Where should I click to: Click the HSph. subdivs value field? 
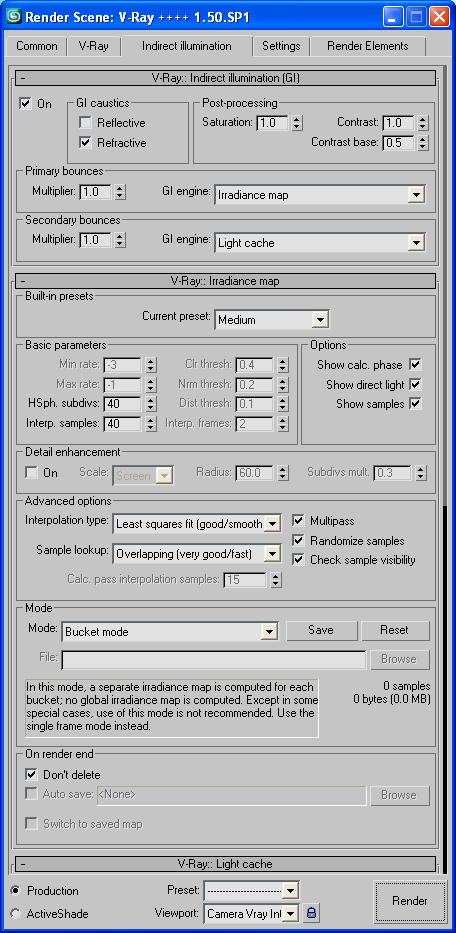click(123, 404)
